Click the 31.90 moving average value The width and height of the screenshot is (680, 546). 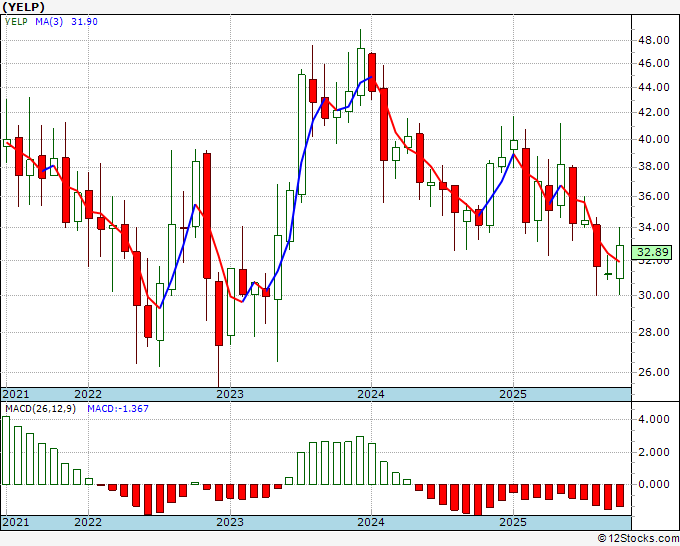pyautogui.click(x=85, y=22)
